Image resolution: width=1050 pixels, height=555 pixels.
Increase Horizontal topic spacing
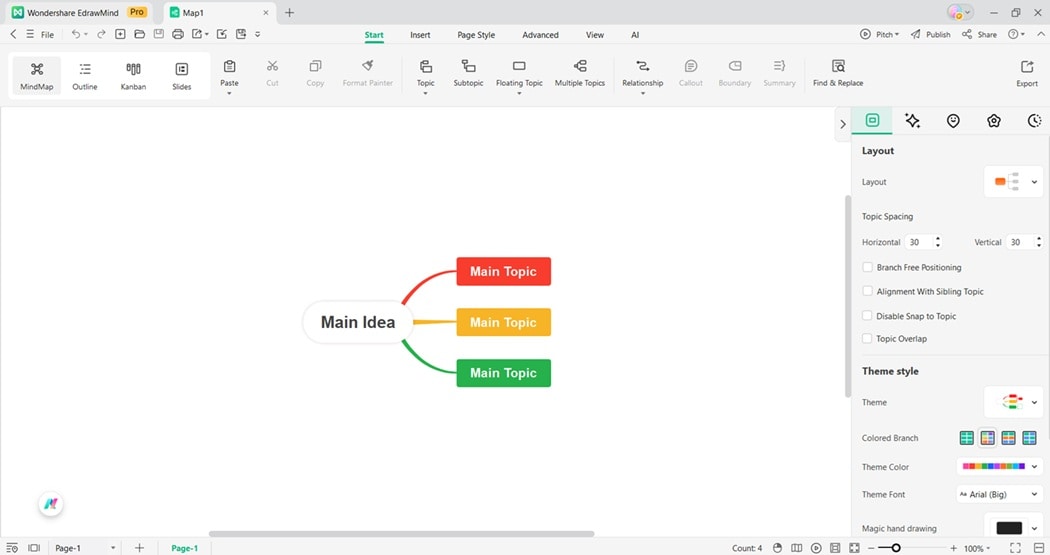[x=938, y=238]
